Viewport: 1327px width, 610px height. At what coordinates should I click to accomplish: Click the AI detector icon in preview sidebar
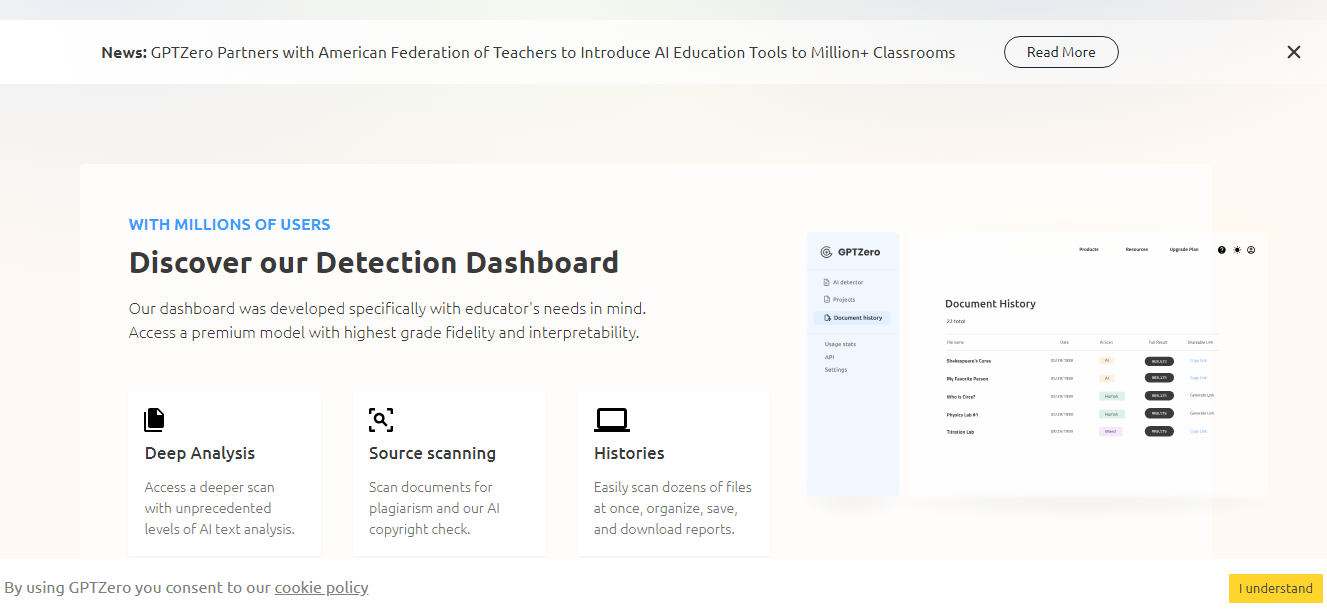pos(826,283)
